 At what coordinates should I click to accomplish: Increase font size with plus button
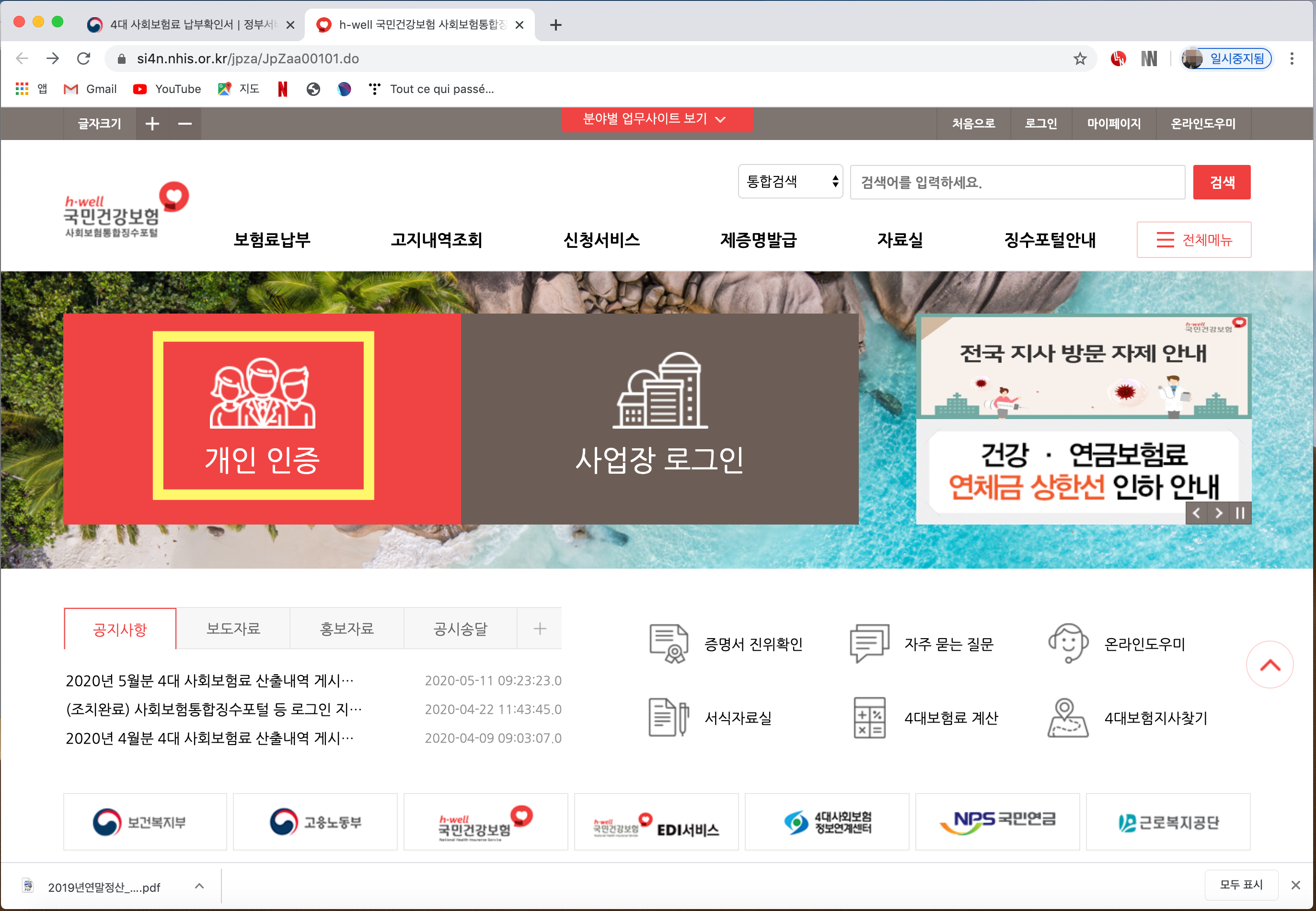(x=152, y=123)
